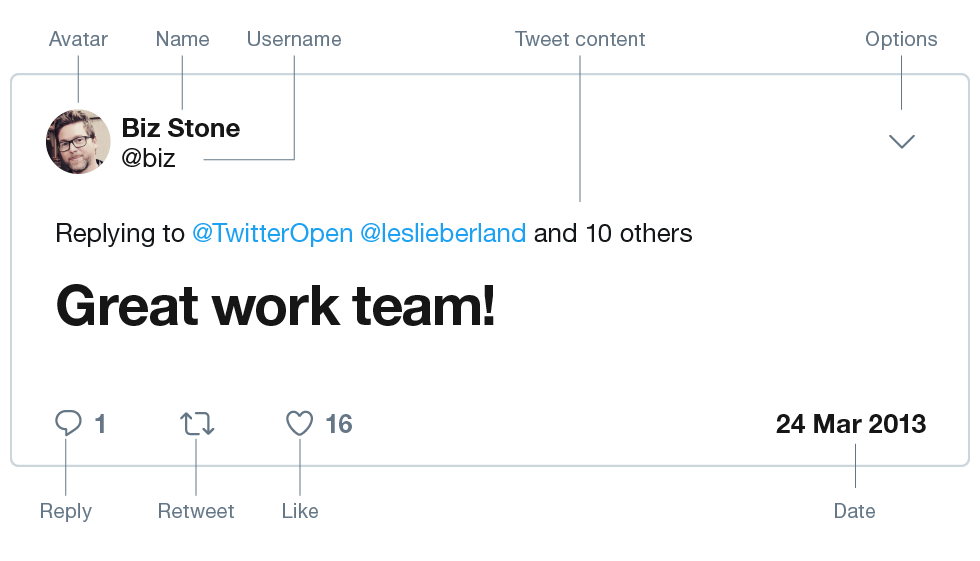Click the @biz username
Image resolution: width=980 pixels, height=561 pixels.
pyautogui.click(x=148, y=158)
